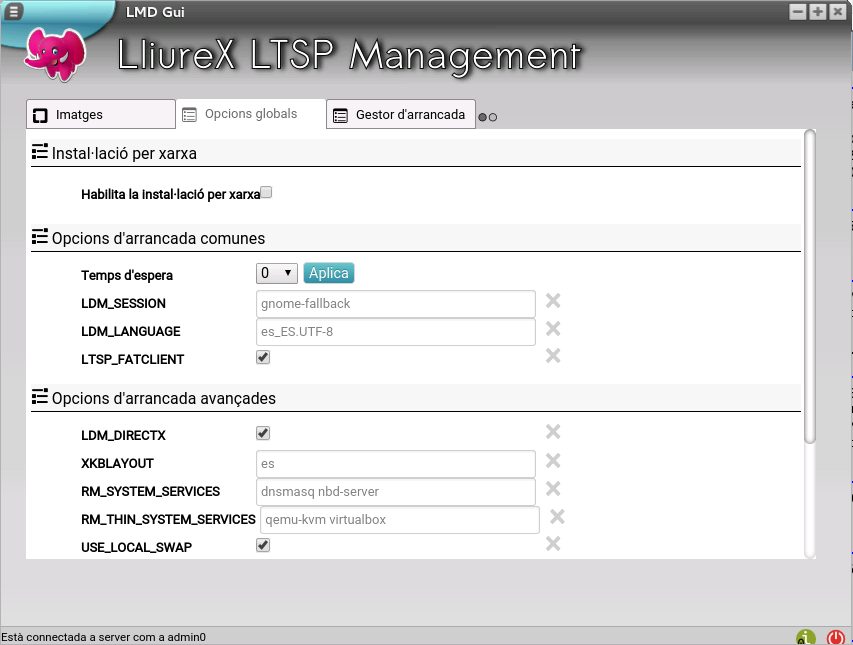Click the RM_SYSTEM_SERVICES text field
Viewport: 853px width, 645px height.
coord(396,492)
